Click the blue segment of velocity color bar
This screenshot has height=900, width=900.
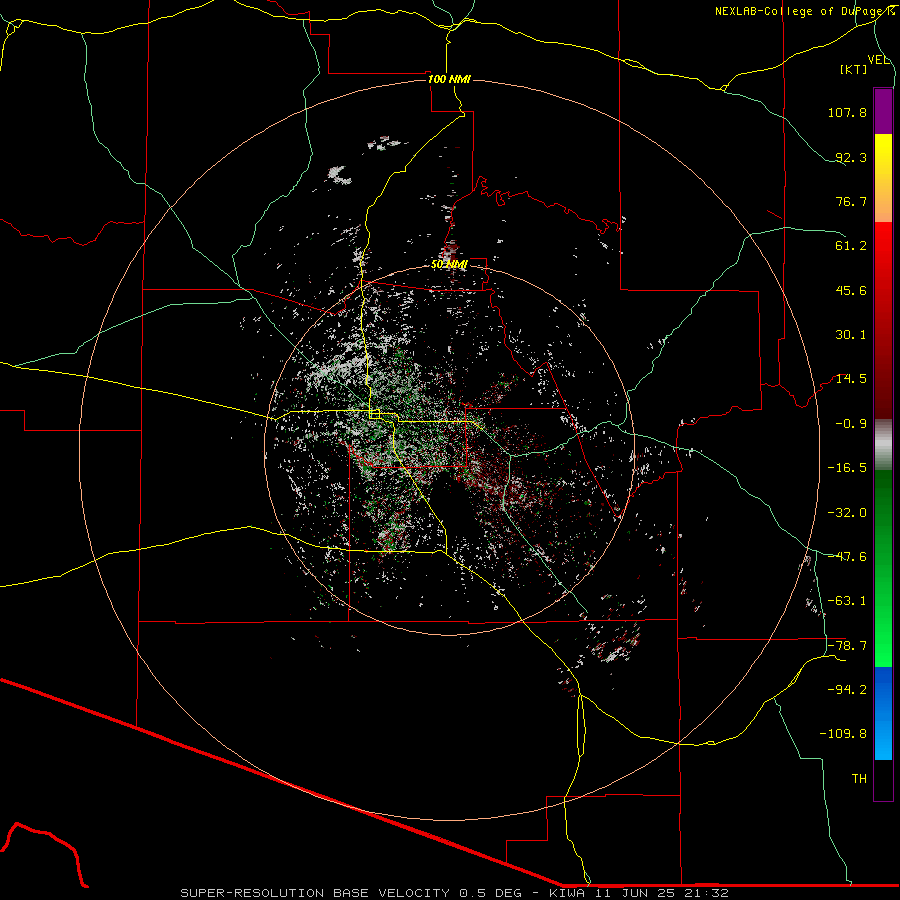click(x=883, y=713)
